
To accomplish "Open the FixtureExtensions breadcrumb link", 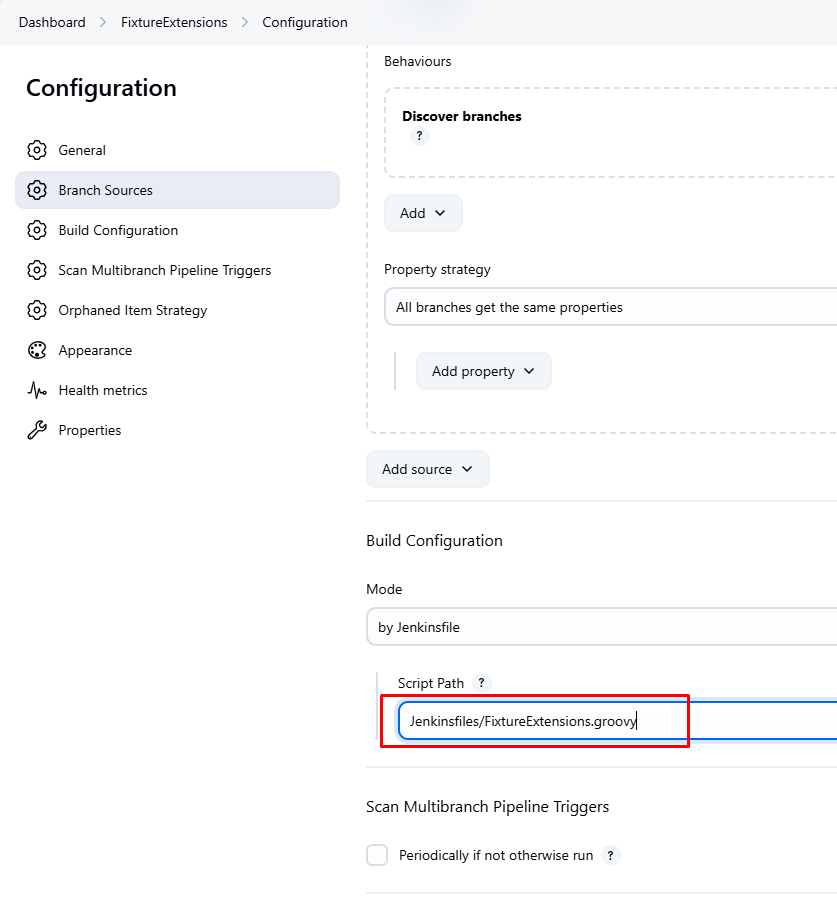I will (x=174, y=22).
